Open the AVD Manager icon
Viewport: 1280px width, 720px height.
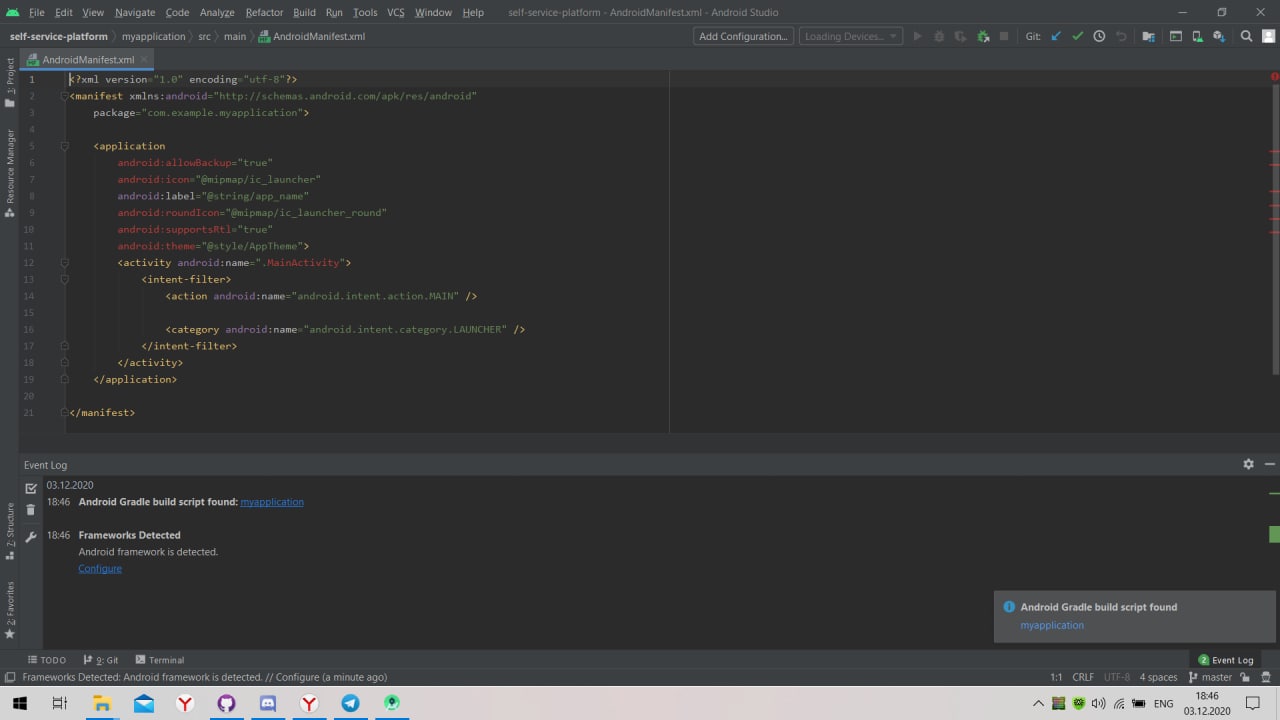[x=1197, y=36]
